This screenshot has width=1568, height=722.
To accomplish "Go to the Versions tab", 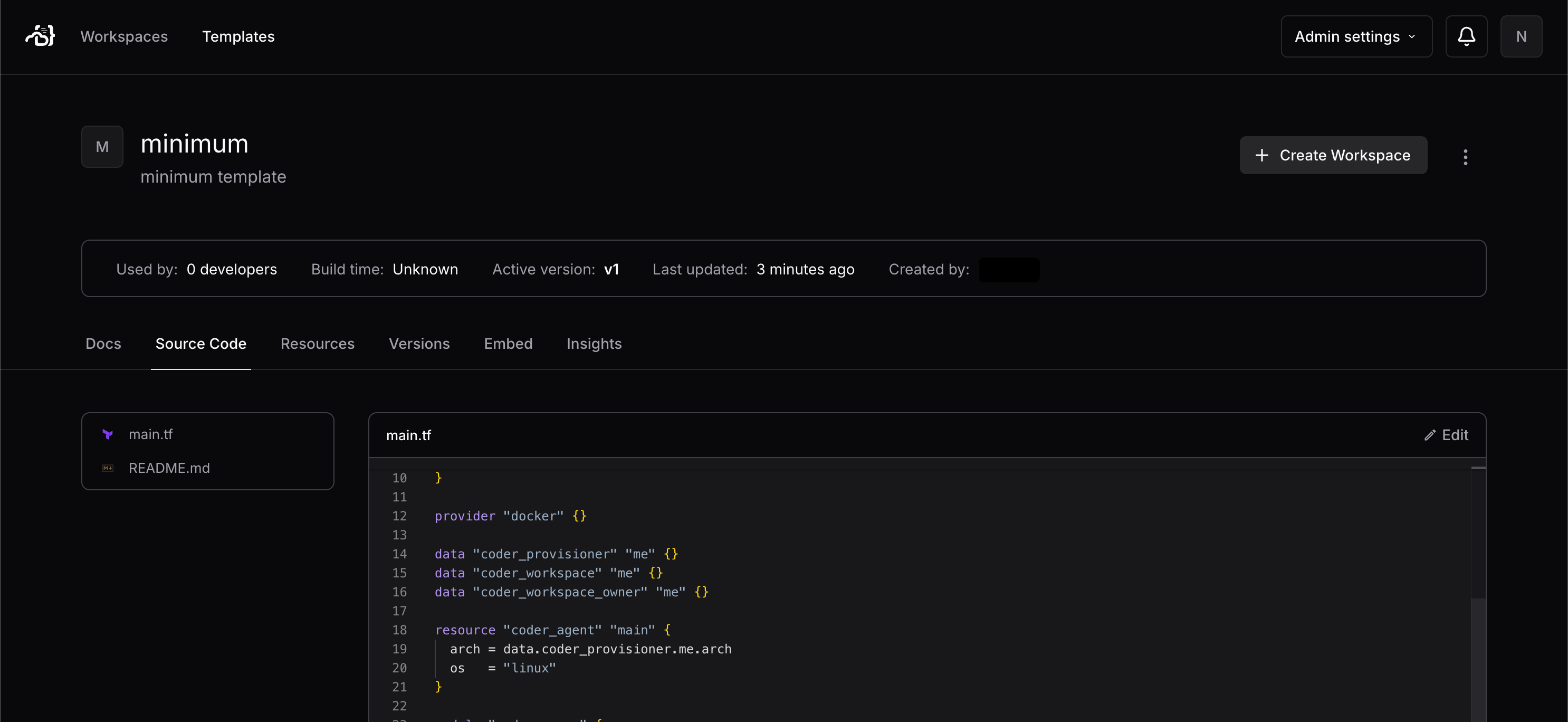I will [x=419, y=344].
